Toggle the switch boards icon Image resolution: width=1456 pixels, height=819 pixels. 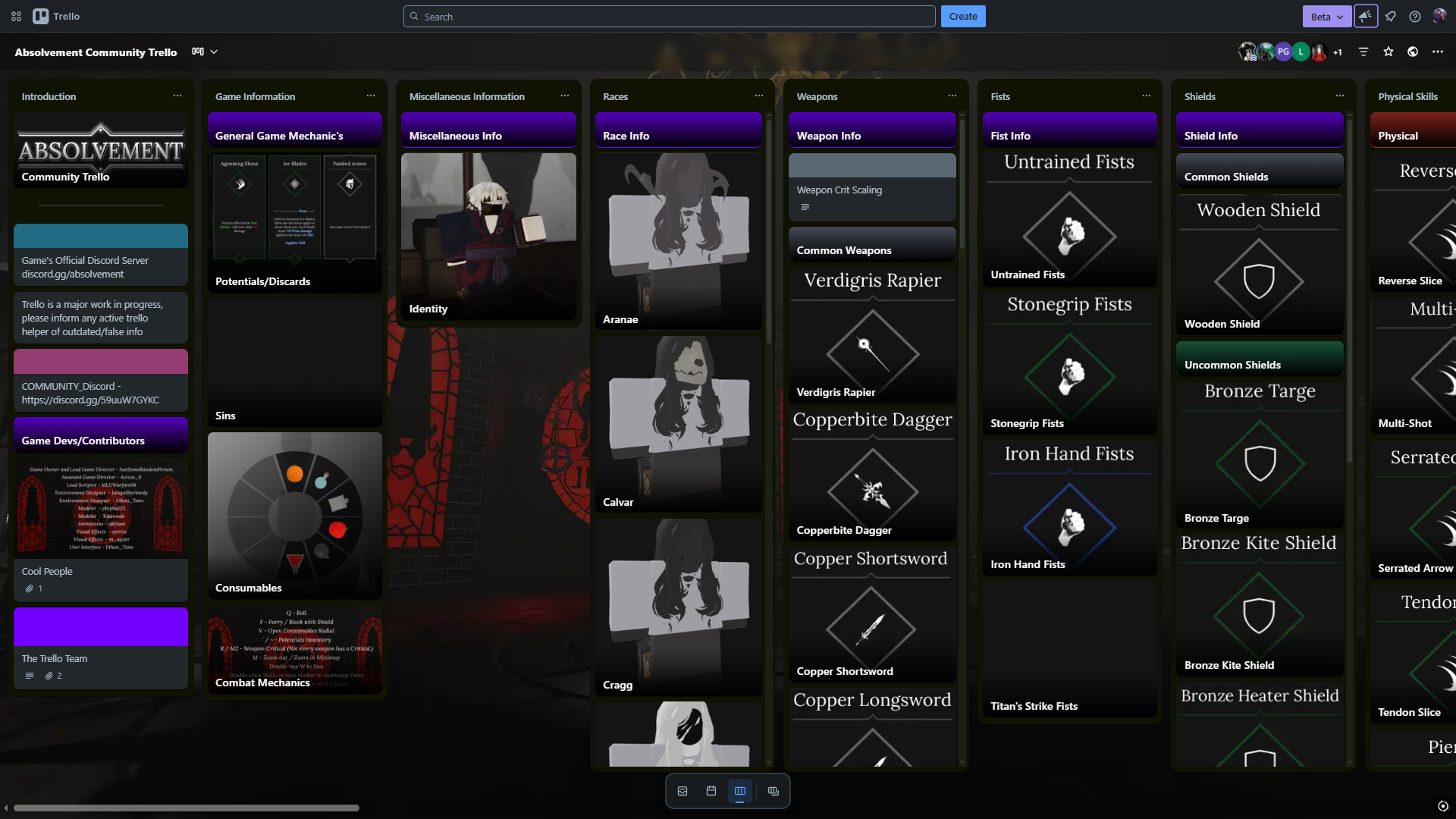[x=773, y=791]
